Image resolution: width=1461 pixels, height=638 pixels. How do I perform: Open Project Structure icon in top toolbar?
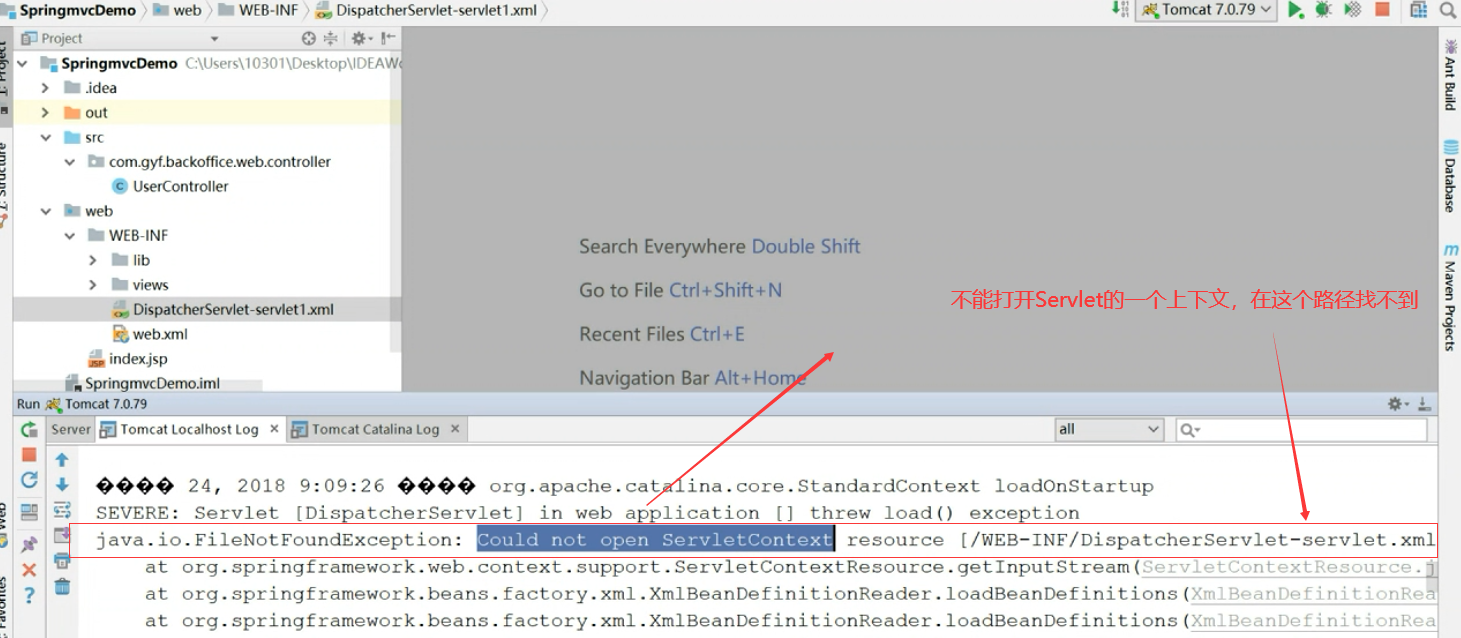pos(1418,10)
